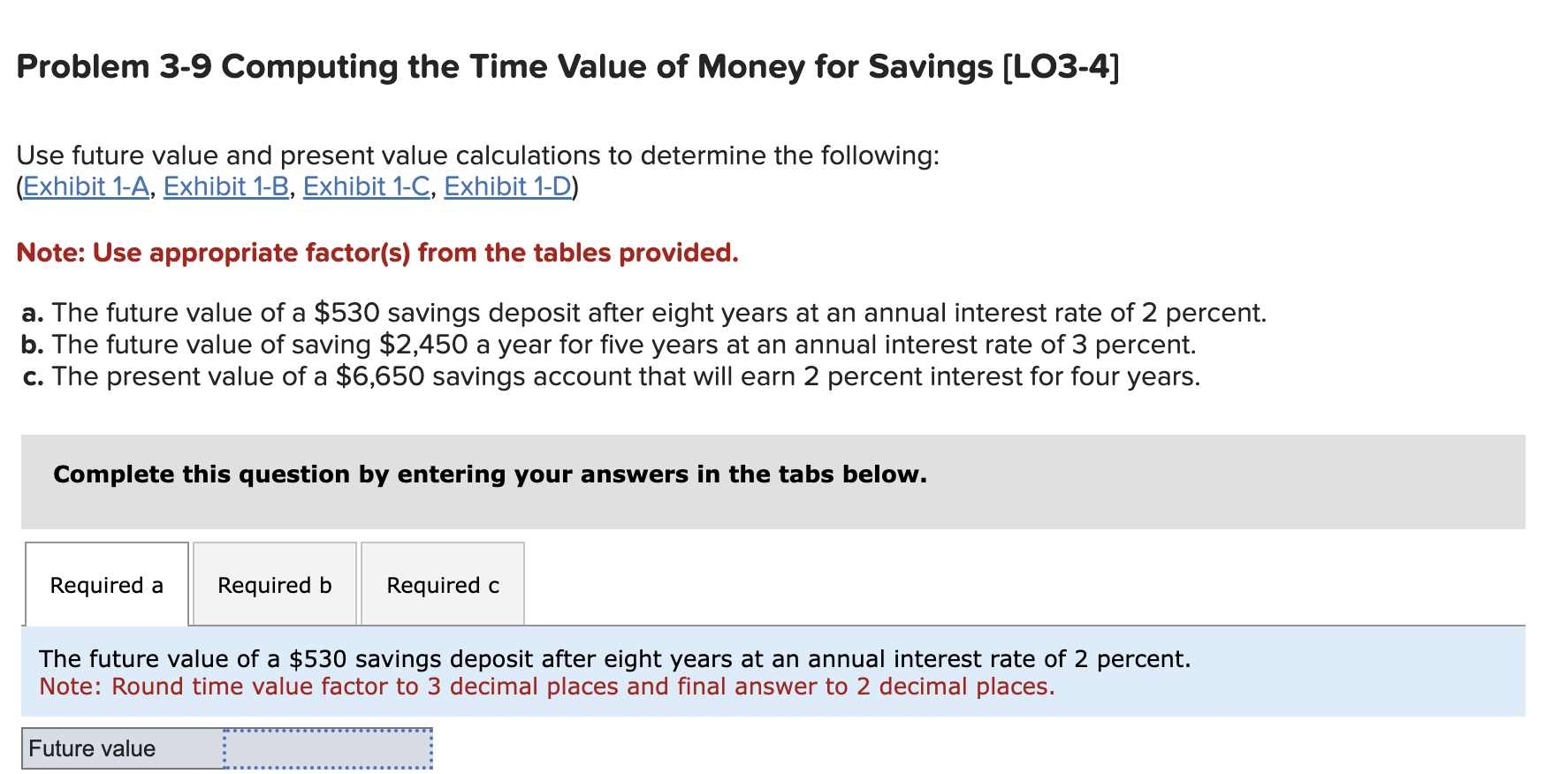Open the Exhibit 1-C link
1568x774 pixels.
click(365, 186)
